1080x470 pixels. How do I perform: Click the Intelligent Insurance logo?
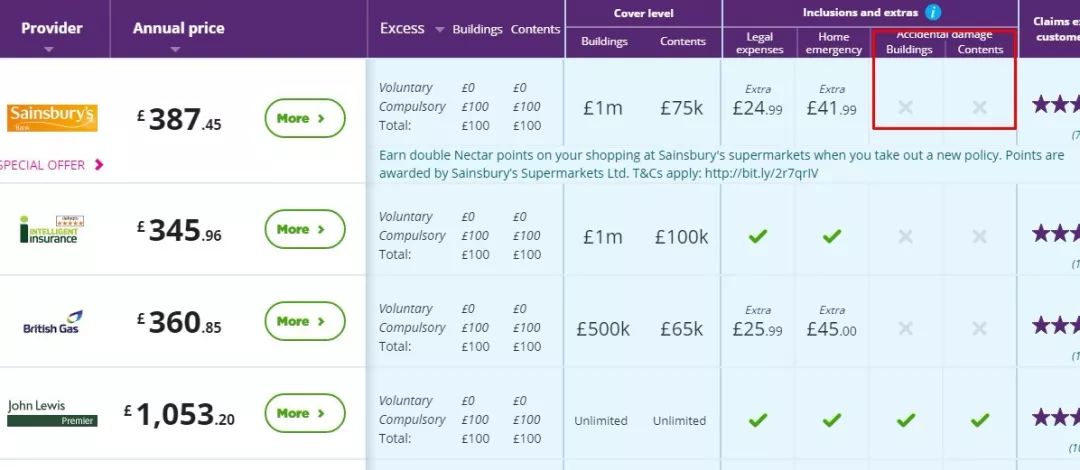pos(52,229)
